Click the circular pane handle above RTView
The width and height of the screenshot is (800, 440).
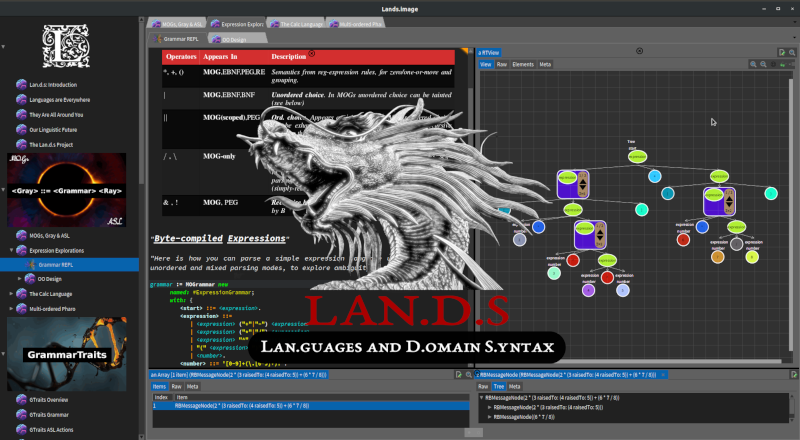click(639, 51)
